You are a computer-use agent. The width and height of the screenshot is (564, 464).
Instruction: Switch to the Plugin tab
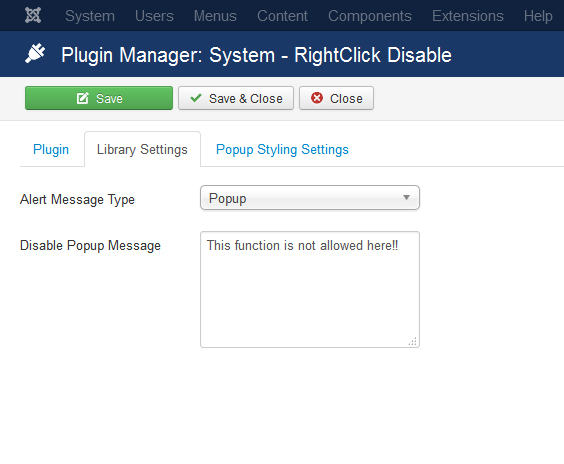[51, 149]
